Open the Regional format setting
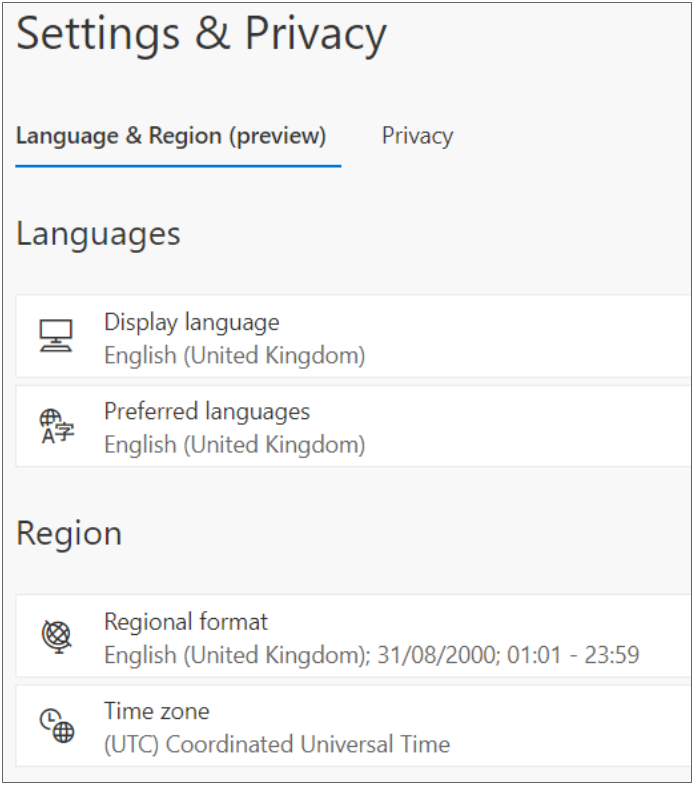This screenshot has height=785, width=694. coord(354,636)
